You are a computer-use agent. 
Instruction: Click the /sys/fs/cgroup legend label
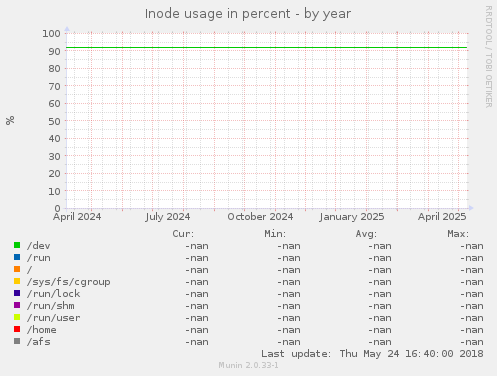click(69, 282)
